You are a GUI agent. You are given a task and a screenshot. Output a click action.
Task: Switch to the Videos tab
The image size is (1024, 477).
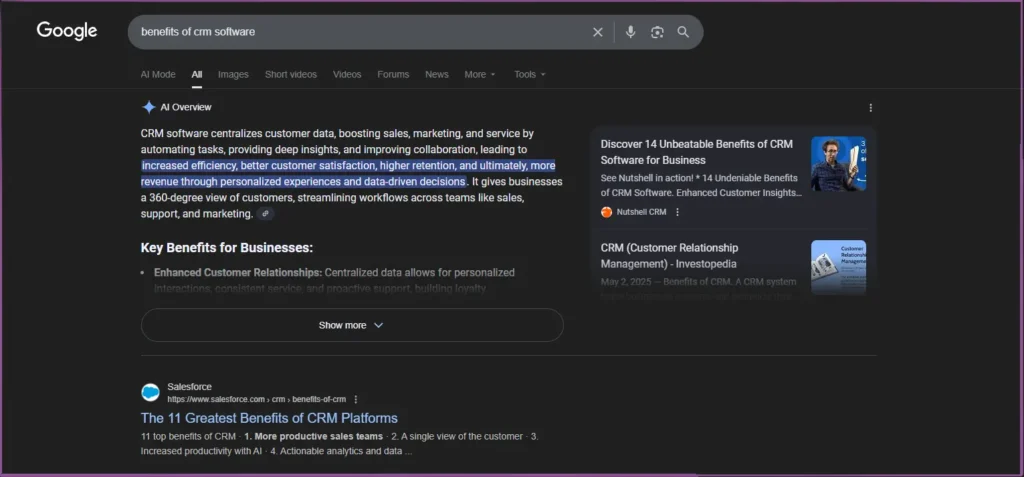coord(347,74)
